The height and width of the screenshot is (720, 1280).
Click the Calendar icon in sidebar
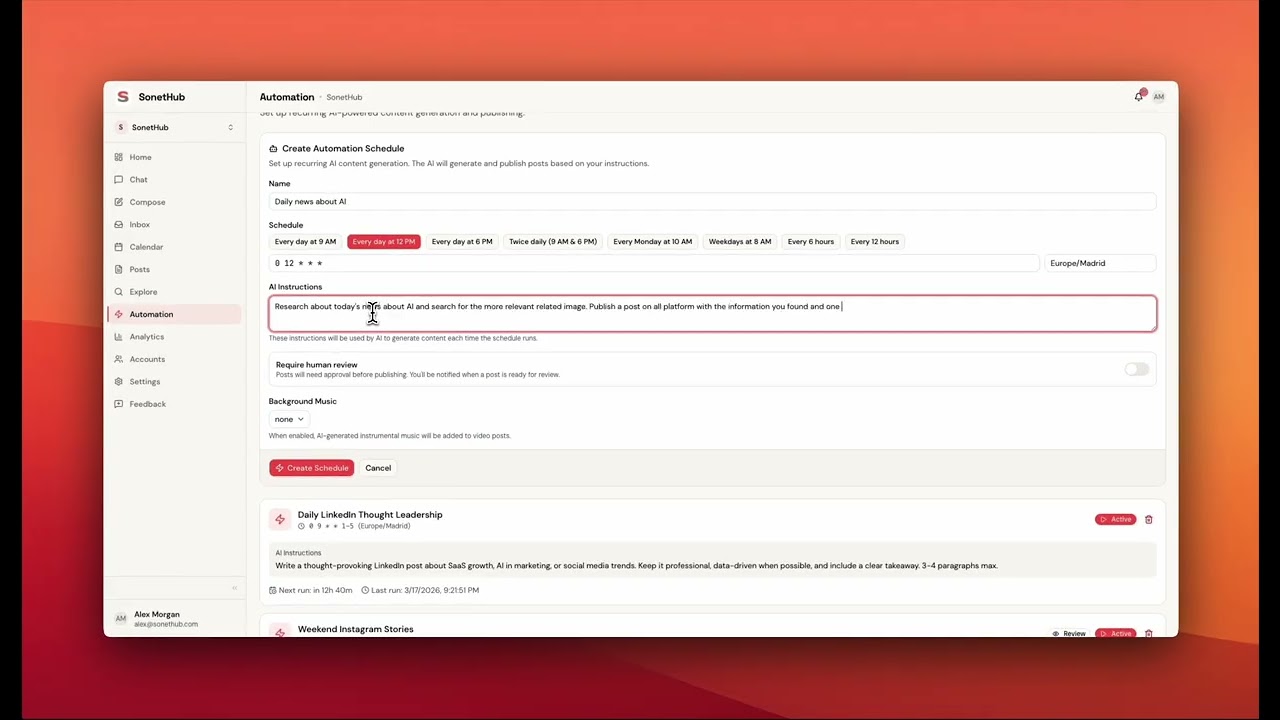tap(119, 247)
